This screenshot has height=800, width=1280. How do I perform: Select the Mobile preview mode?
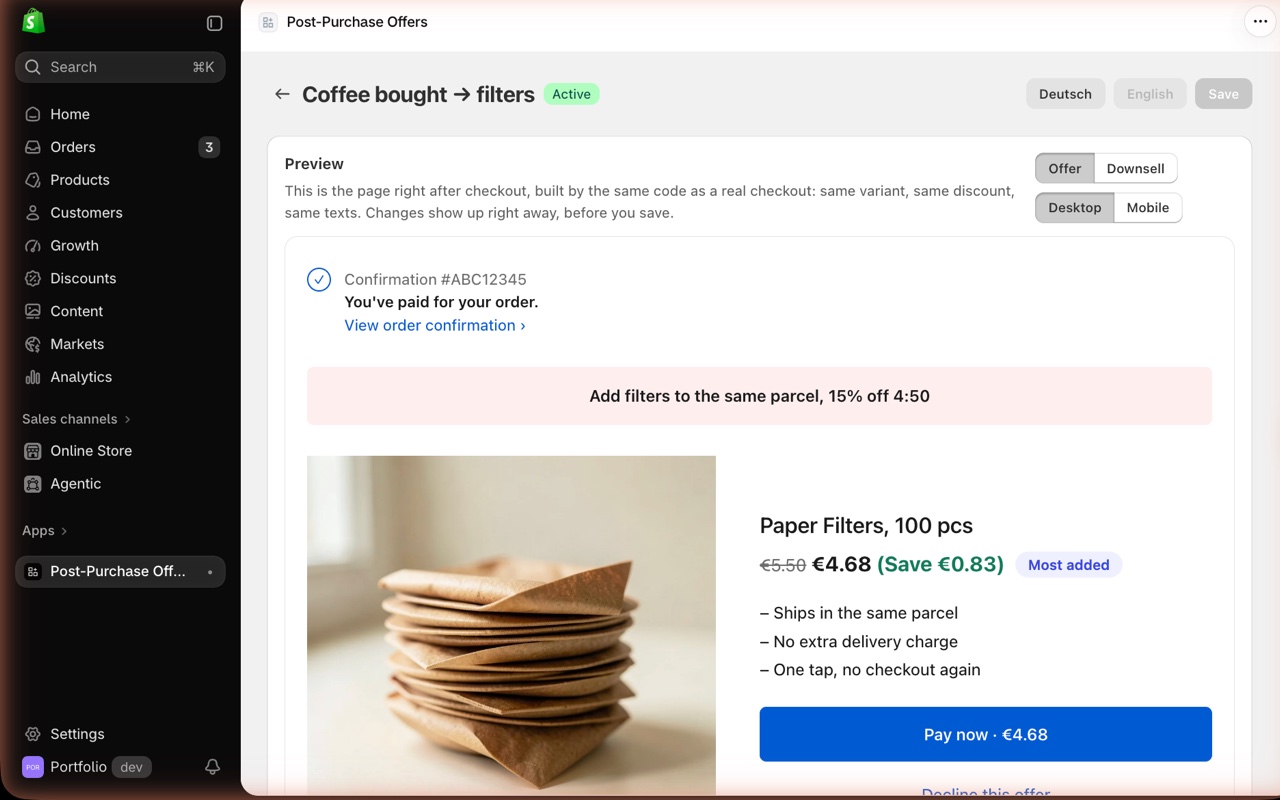pos(1148,207)
